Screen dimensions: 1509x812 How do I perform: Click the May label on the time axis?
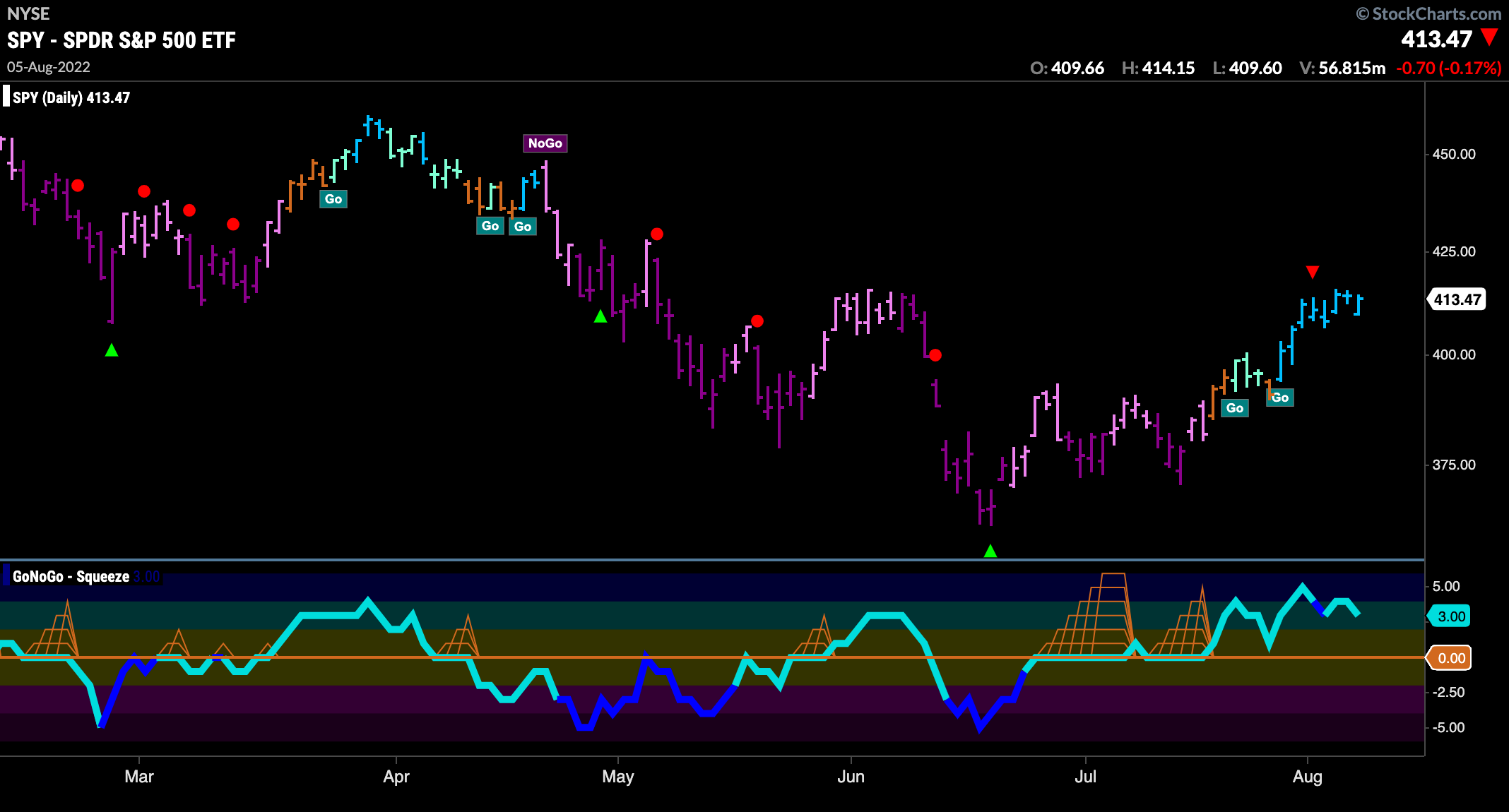(618, 777)
